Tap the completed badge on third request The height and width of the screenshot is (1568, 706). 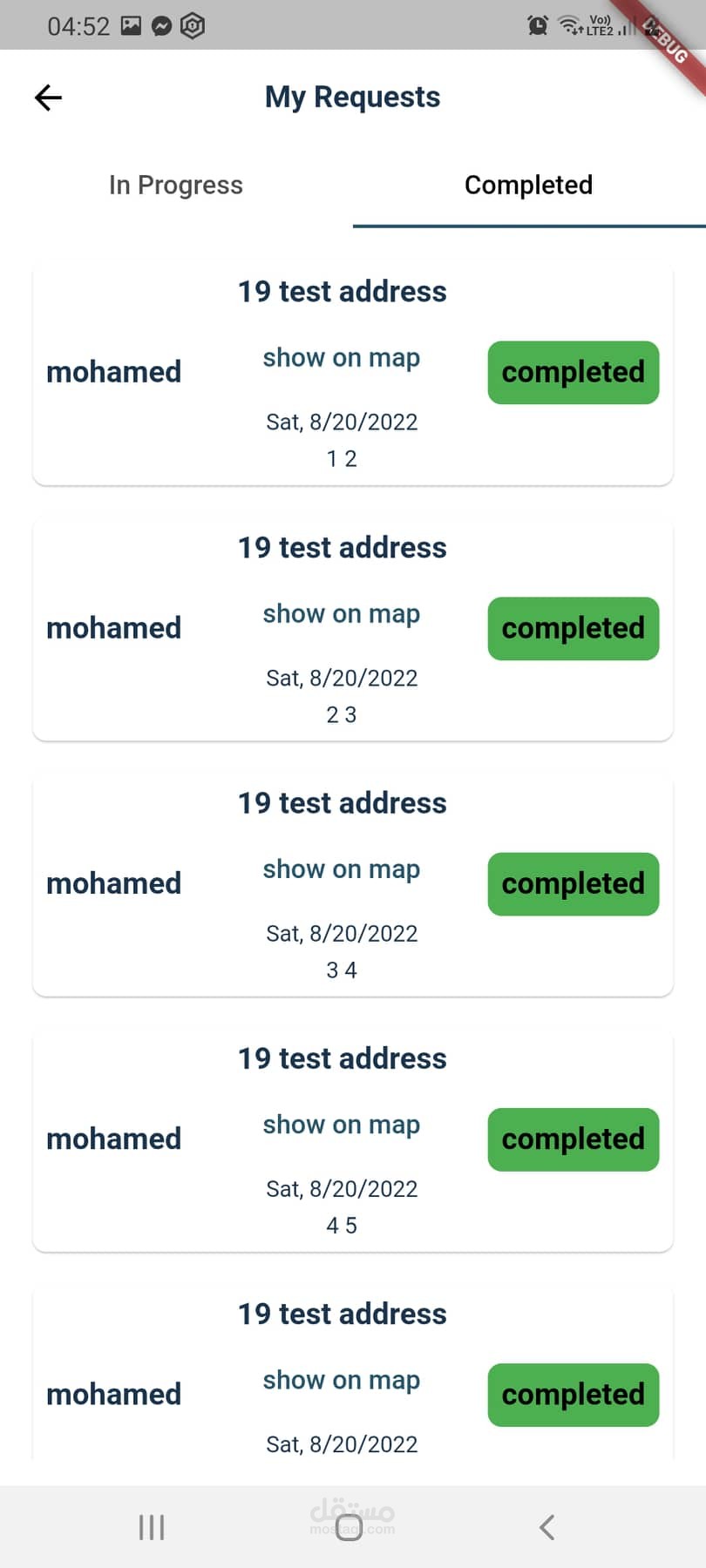(573, 884)
